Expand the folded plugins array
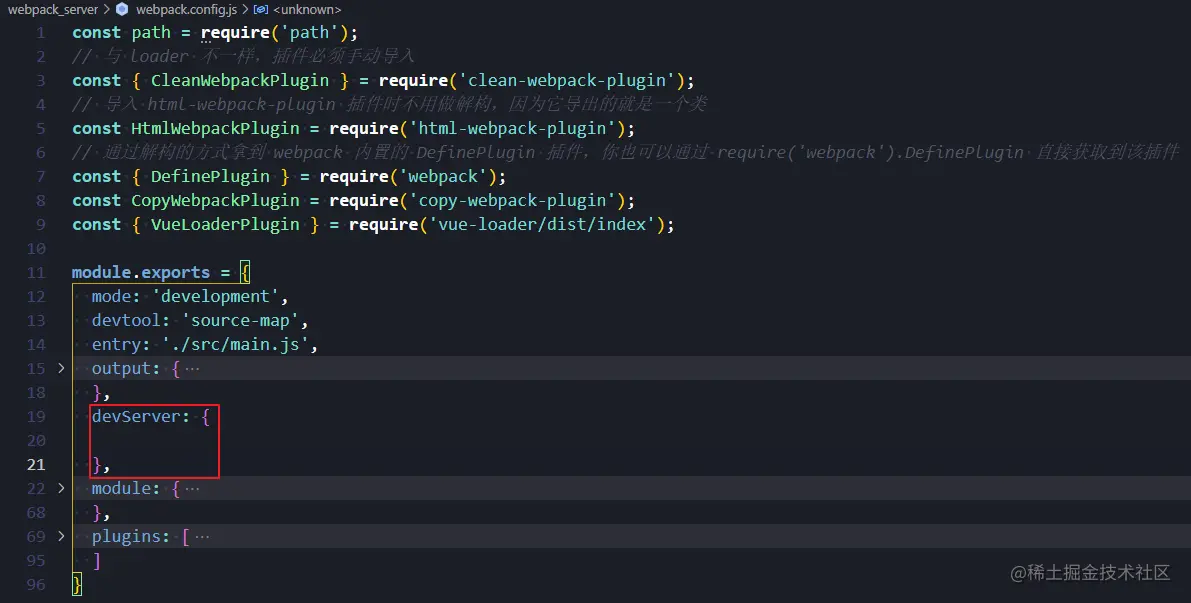1191x603 pixels. (61, 536)
